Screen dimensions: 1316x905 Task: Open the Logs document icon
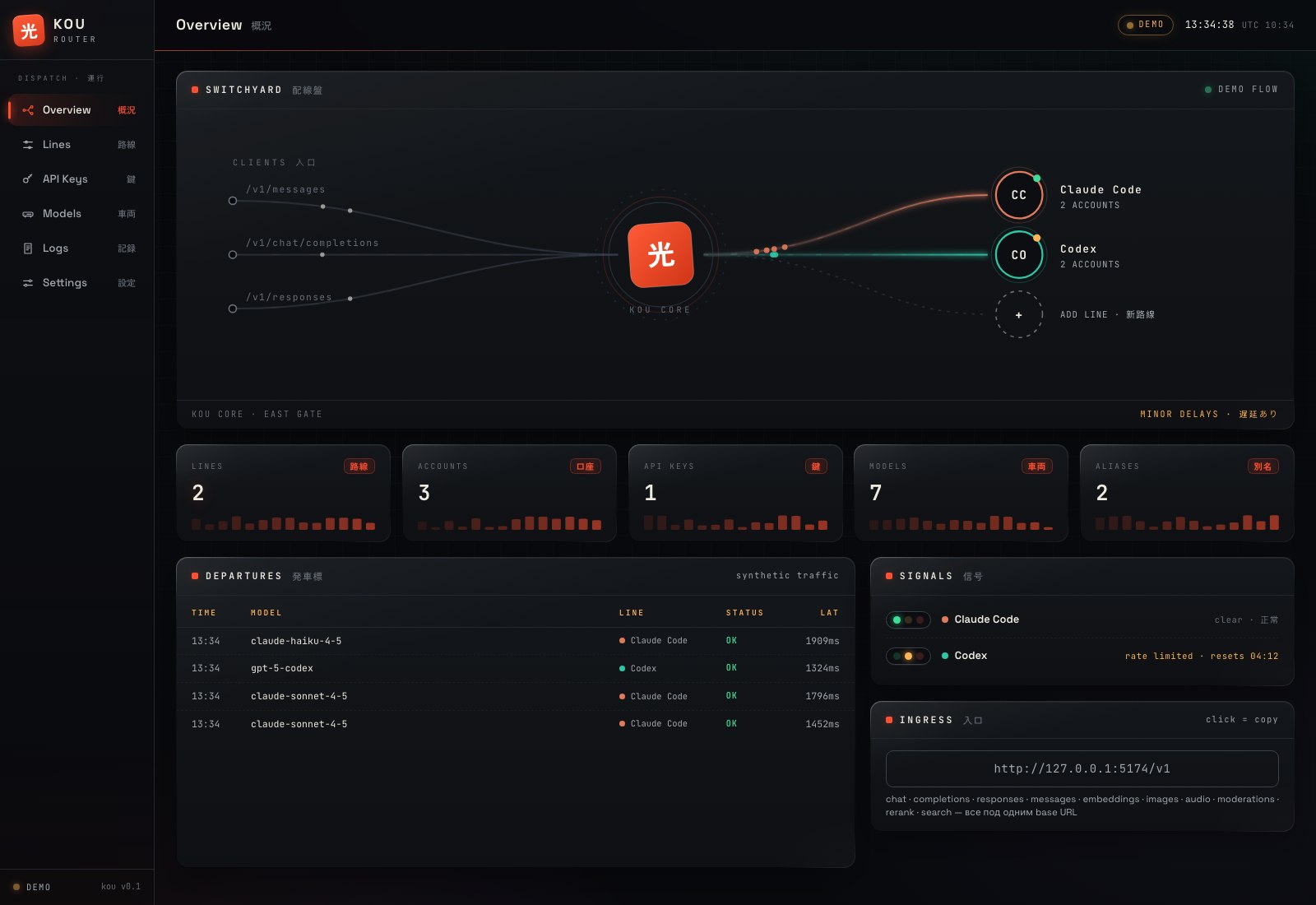pos(28,248)
